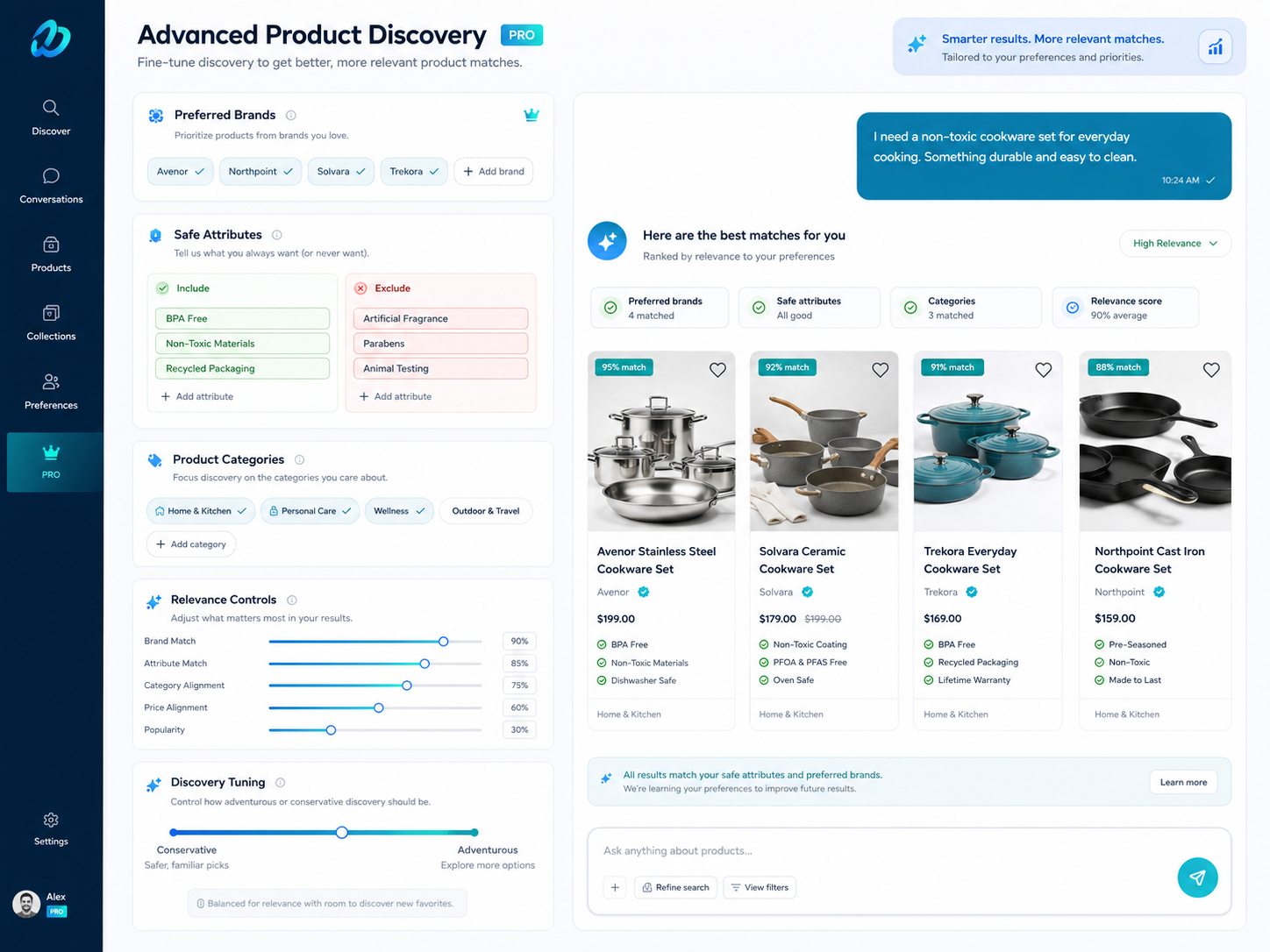This screenshot has width=1270, height=952.
Task: Adjust the Attribute Match slider handle
Action: tap(425, 664)
